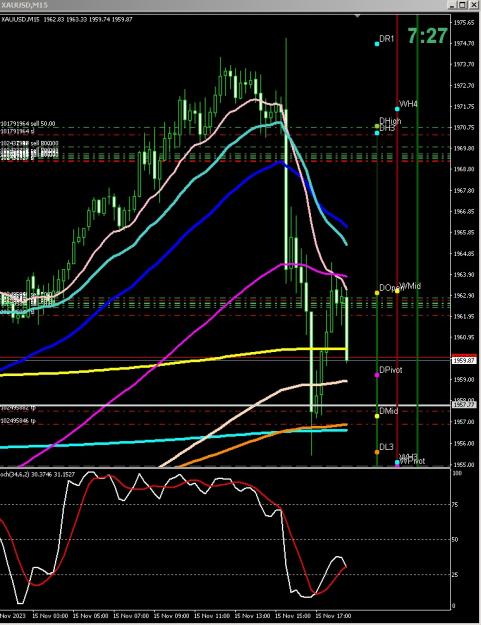Select the magenta DPivot marker

pyautogui.click(x=377, y=375)
